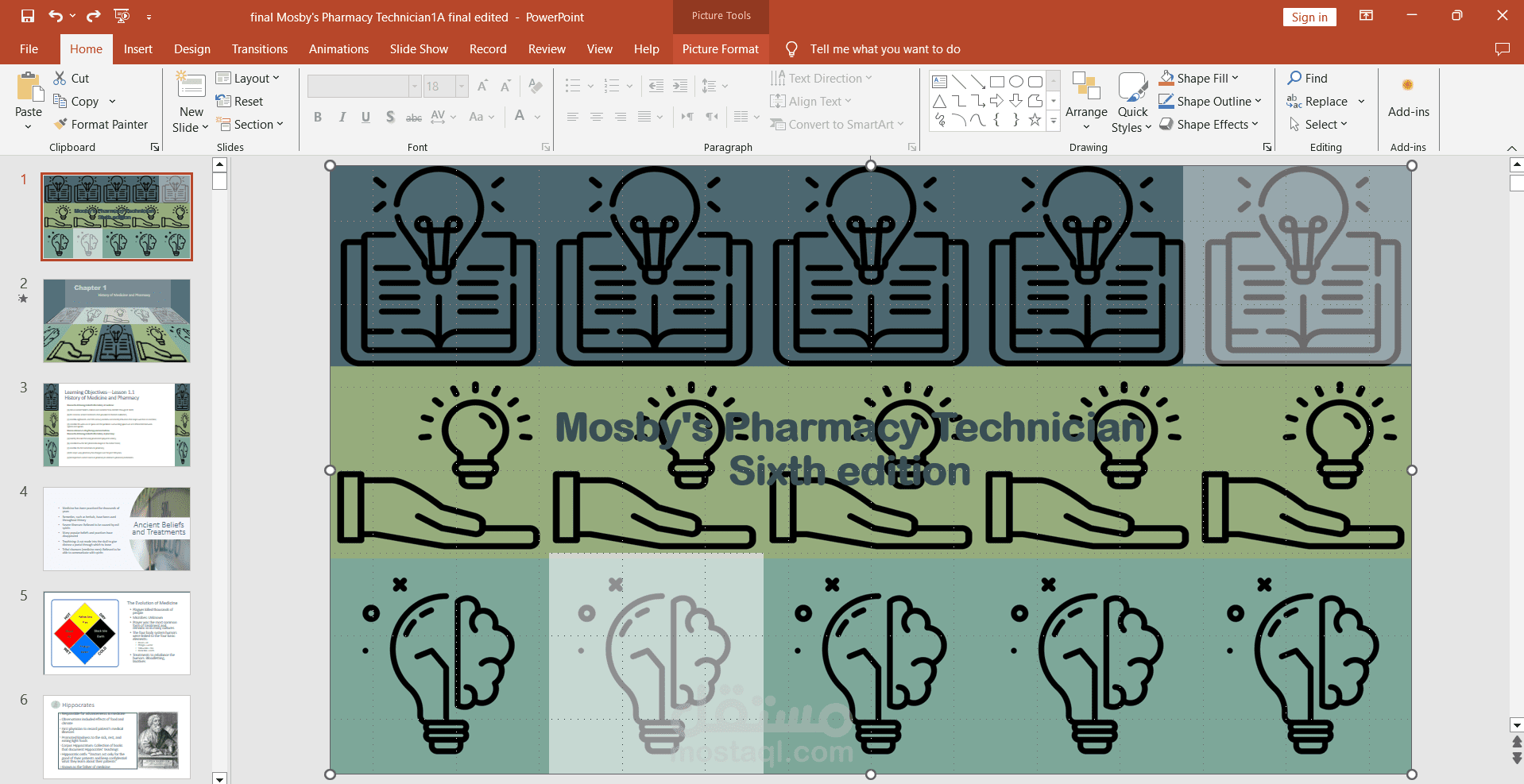This screenshot has height=784, width=1524.
Task: Toggle Bold formatting
Action: click(x=318, y=117)
